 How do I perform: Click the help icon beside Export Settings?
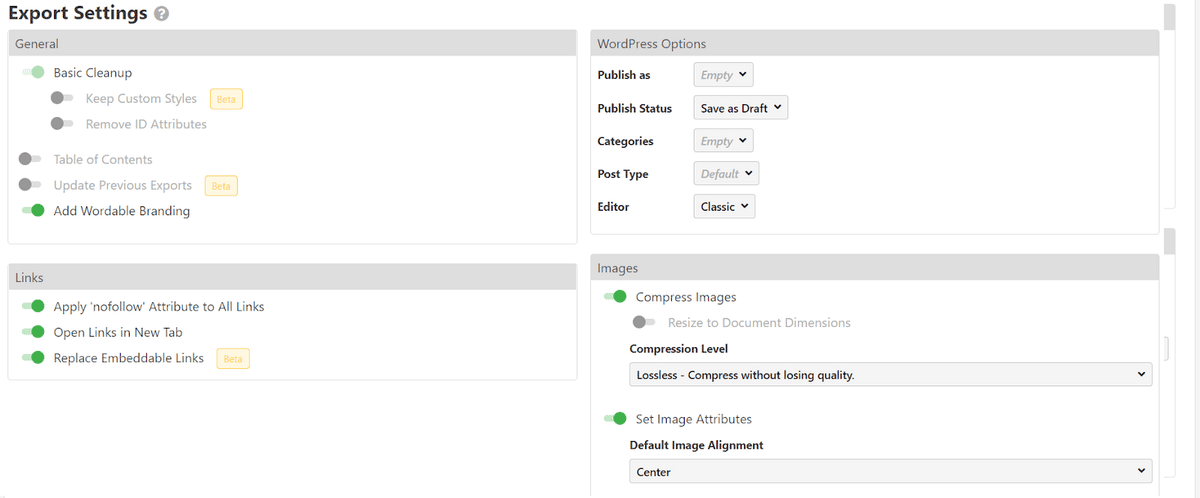(162, 15)
